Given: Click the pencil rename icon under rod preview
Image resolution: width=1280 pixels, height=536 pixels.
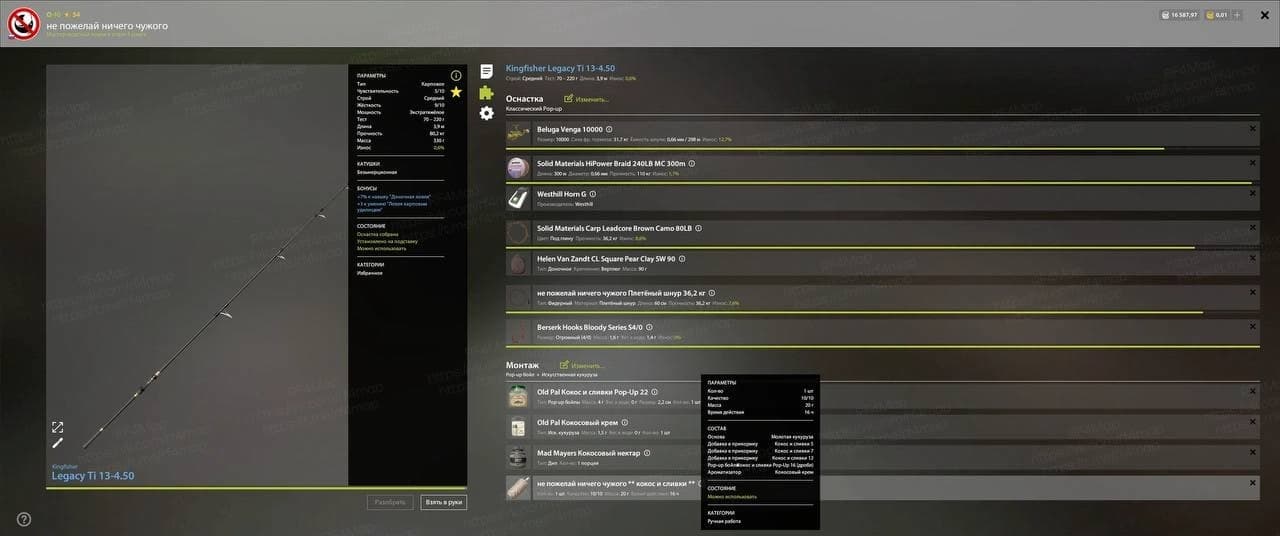Looking at the screenshot, I should pyautogui.click(x=58, y=443).
